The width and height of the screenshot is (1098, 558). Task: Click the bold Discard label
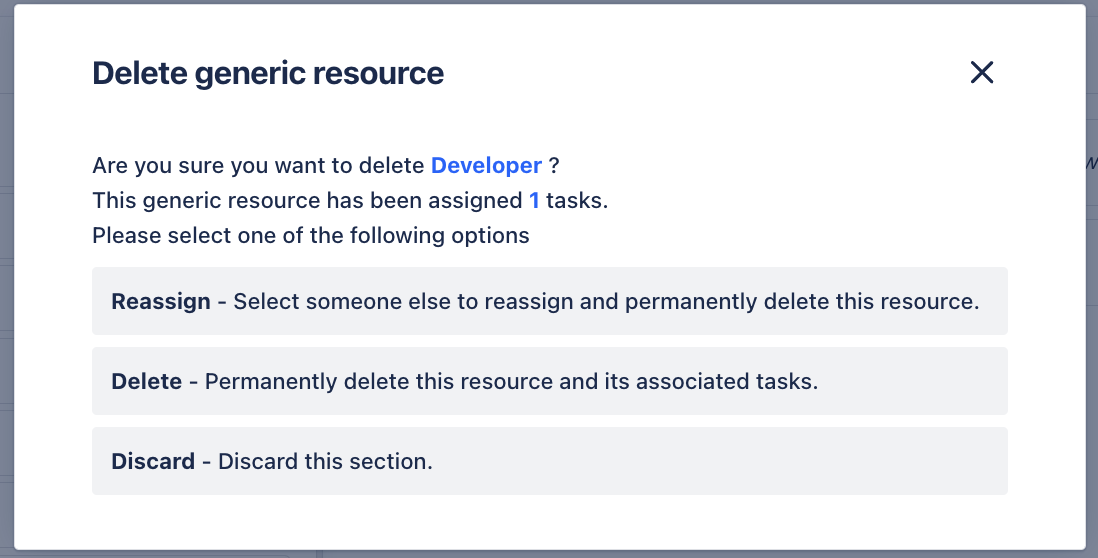tap(153, 461)
